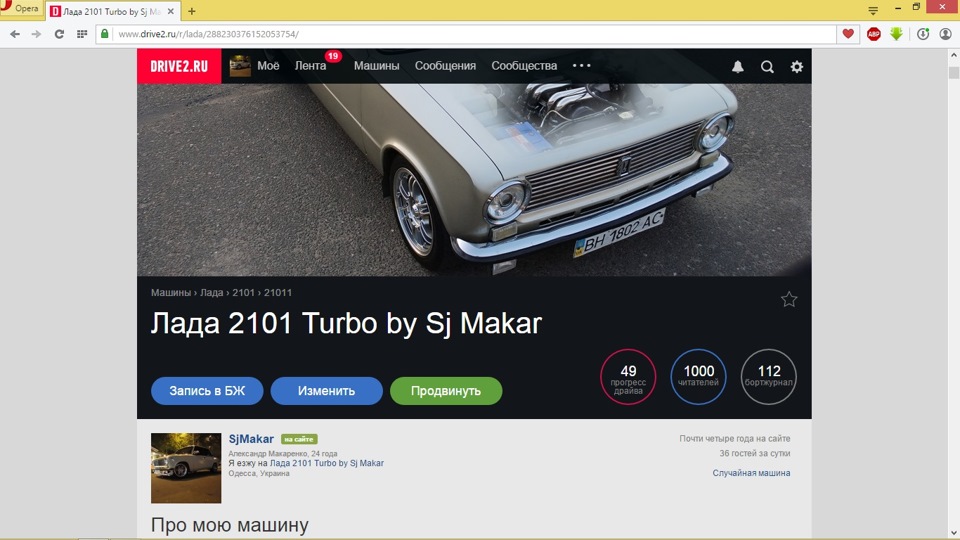This screenshot has width=960, height=540.
Task: Open the Лента feed menu item
Action: coord(310,66)
